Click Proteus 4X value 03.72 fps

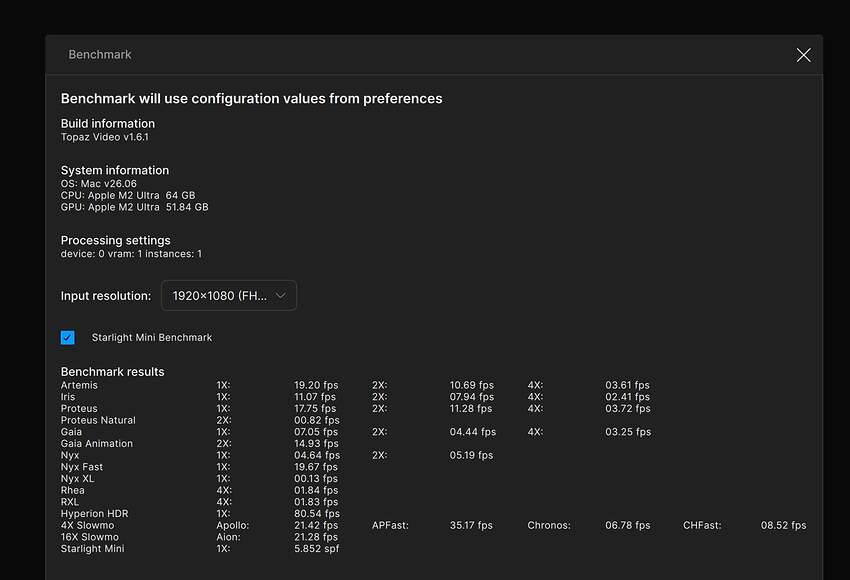(628, 408)
